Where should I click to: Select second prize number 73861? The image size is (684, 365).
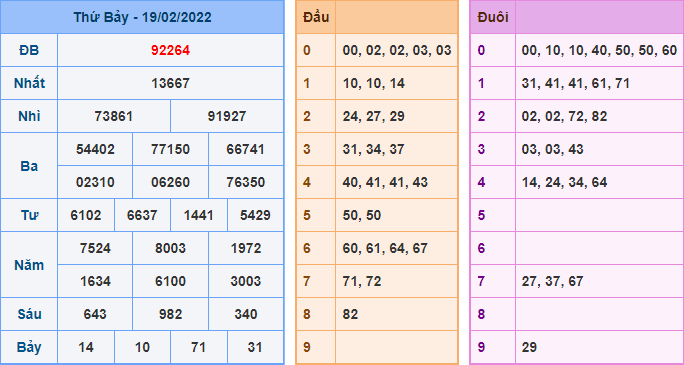(x=114, y=116)
